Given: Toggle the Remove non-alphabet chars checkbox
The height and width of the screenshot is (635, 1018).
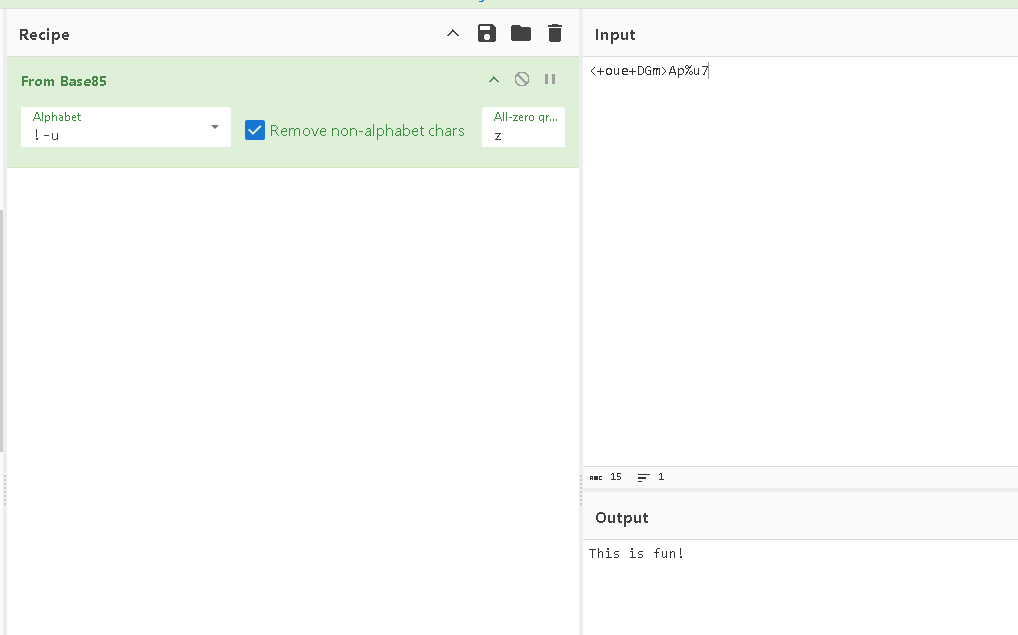Looking at the screenshot, I should point(255,130).
